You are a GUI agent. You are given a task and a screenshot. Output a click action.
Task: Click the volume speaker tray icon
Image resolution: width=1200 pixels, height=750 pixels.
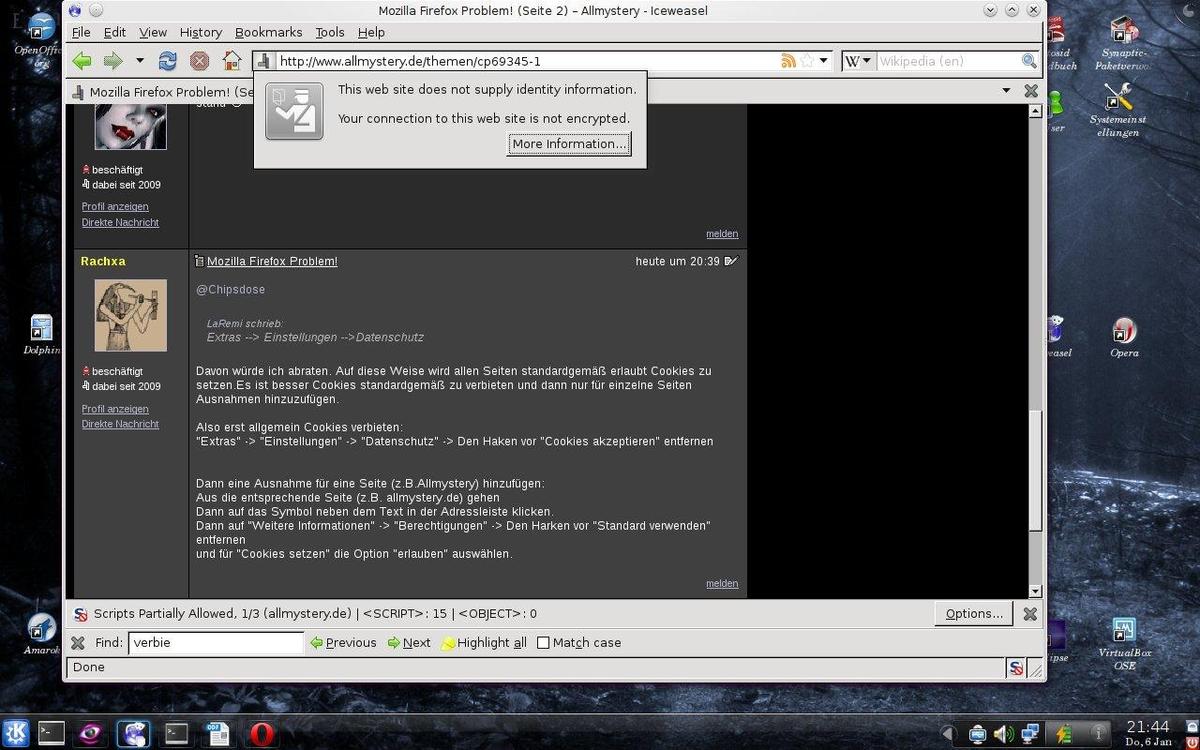click(1003, 734)
